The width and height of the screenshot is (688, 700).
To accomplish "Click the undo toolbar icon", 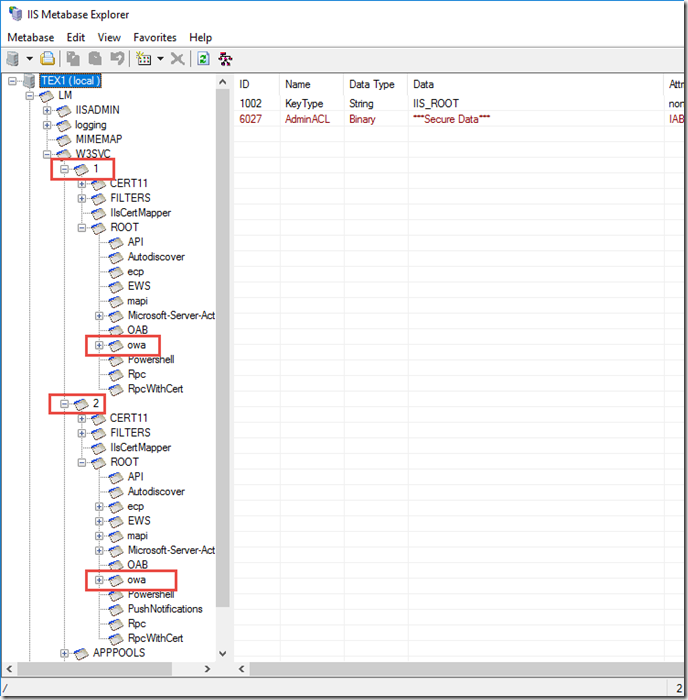I will (116, 59).
